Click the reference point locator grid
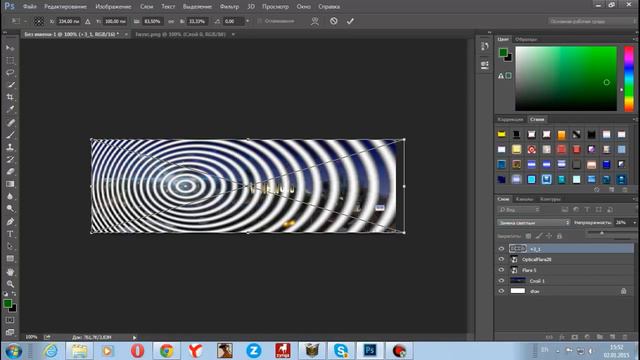This screenshot has width=640, height=360. pos(38,21)
